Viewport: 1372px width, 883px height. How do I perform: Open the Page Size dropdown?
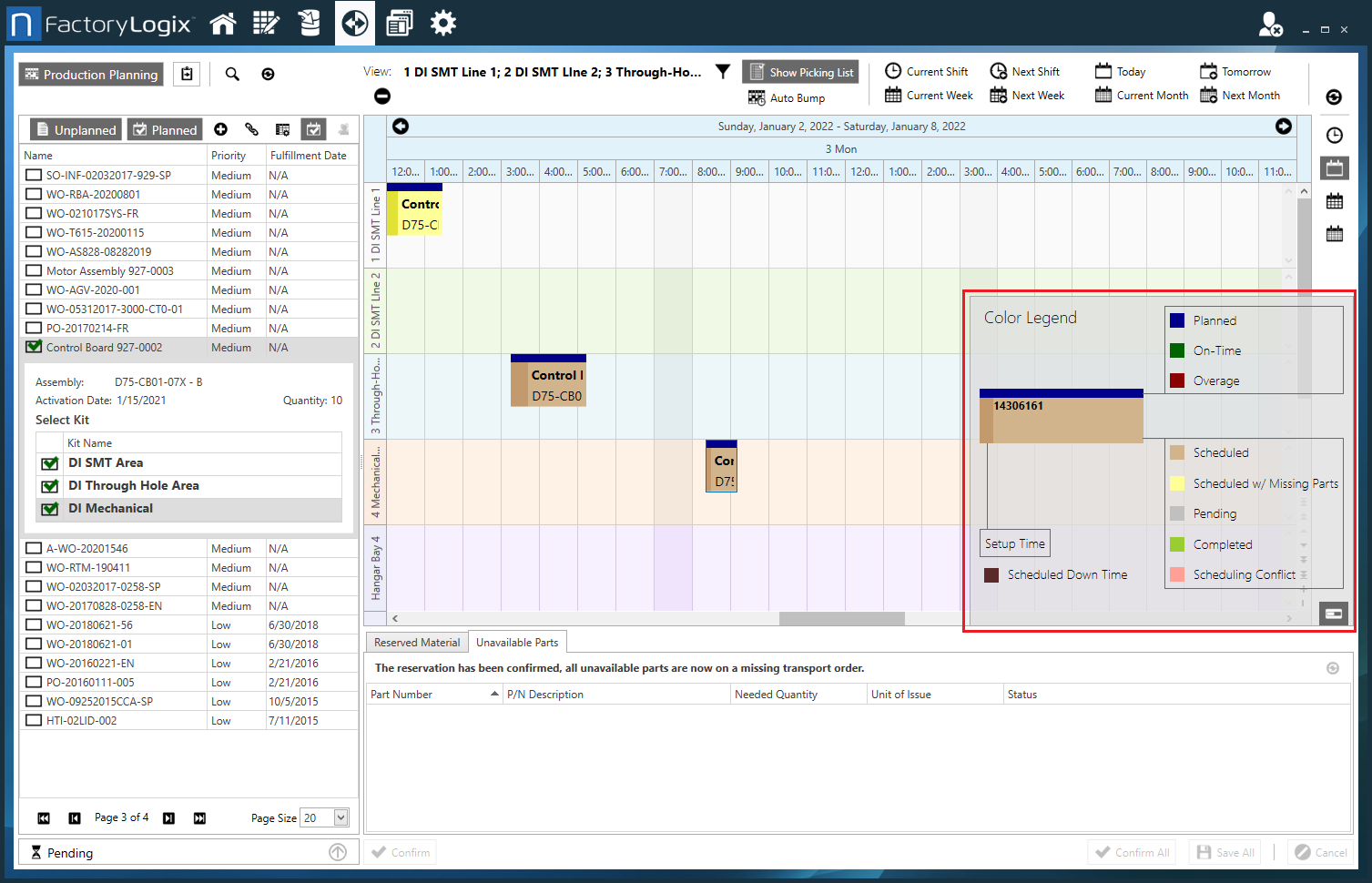340,817
